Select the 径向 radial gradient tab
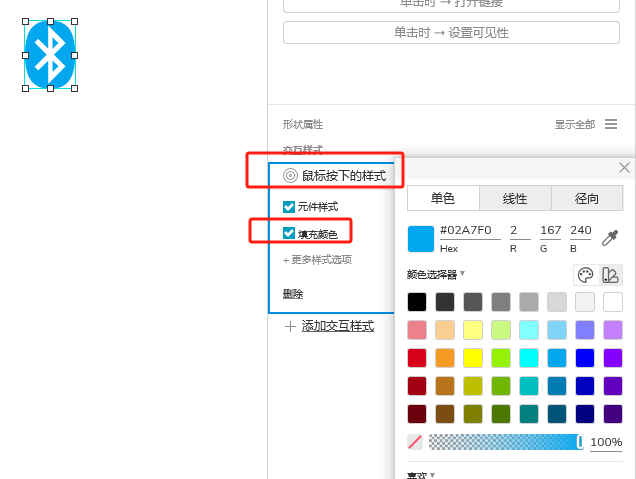This screenshot has height=479, width=636. pos(587,198)
